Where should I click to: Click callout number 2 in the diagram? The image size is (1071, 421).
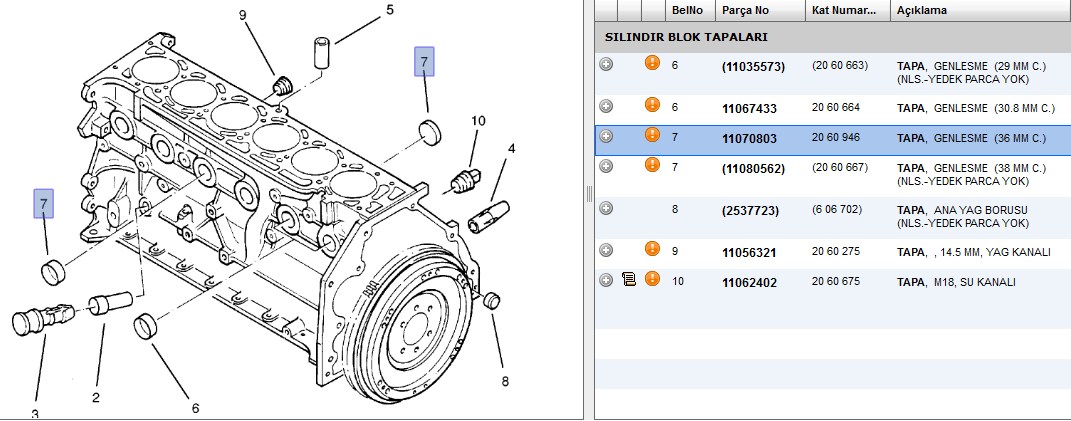coord(96,397)
